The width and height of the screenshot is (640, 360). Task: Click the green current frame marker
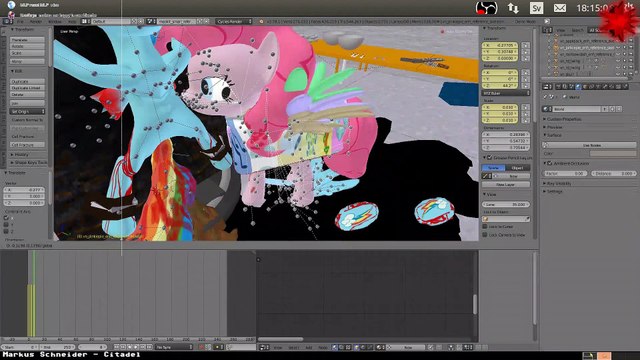point(33,293)
